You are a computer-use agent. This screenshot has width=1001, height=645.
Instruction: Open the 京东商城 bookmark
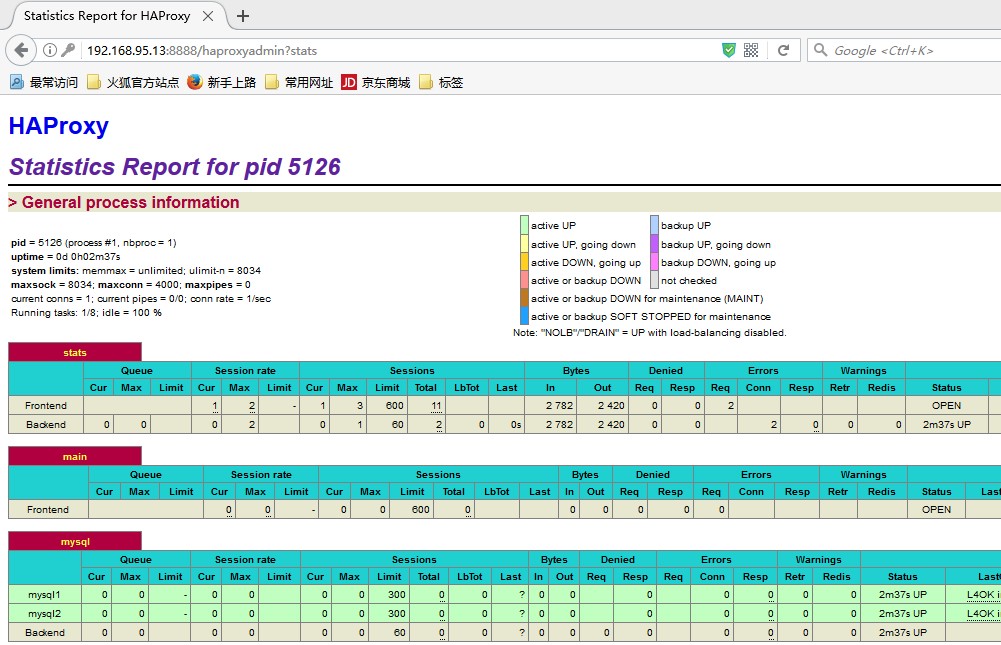(x=376, y=82)
